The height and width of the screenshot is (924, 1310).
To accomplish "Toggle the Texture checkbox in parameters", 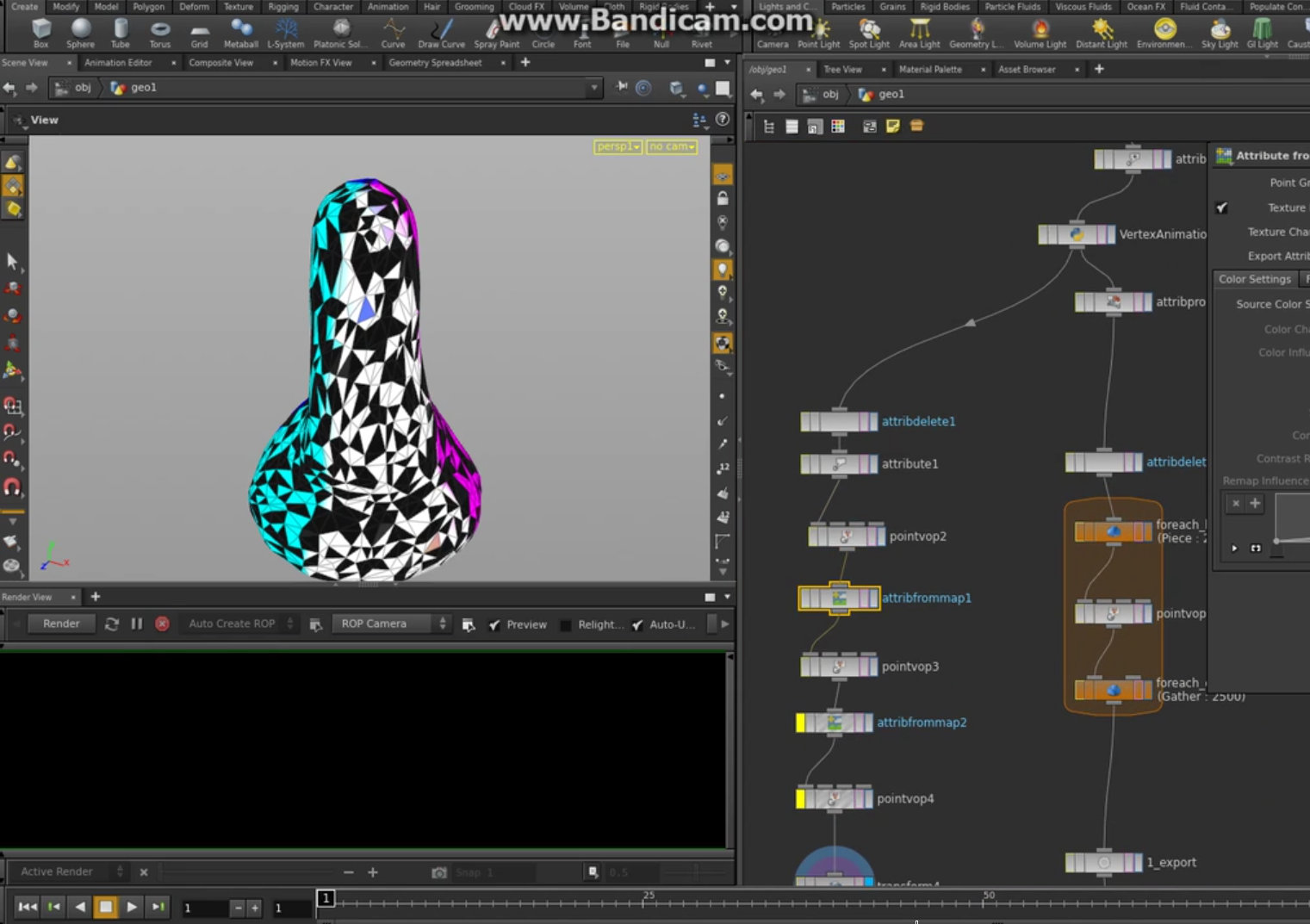I will [1221, 208].
